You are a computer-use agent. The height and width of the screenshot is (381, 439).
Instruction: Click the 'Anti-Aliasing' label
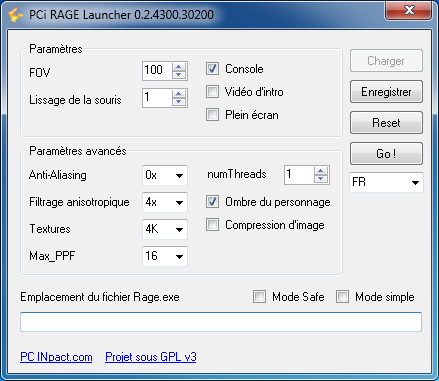(x=58, y=175)
